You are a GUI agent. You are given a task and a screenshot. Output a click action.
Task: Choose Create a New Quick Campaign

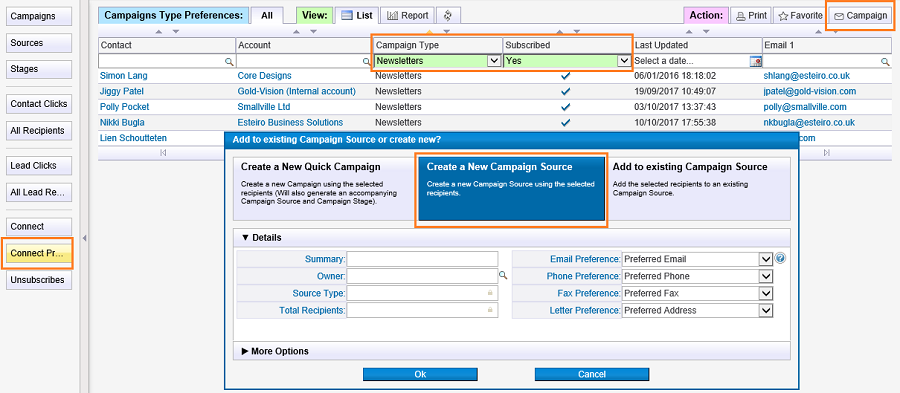(x=325, y=189)
